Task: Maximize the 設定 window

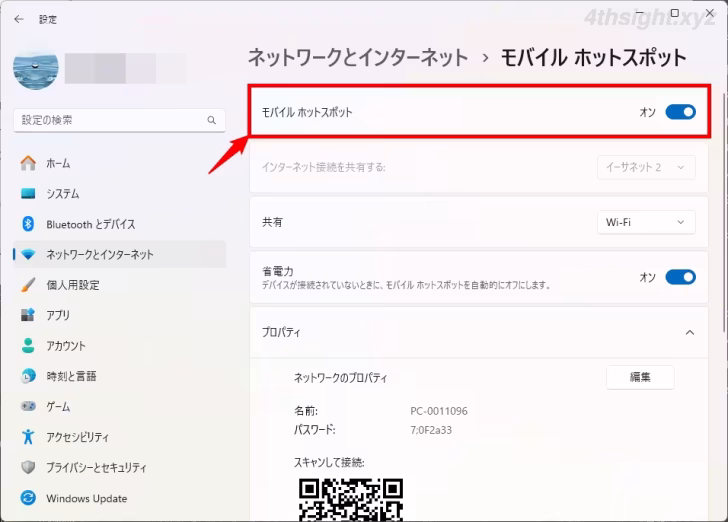Action: click(675, 13)
